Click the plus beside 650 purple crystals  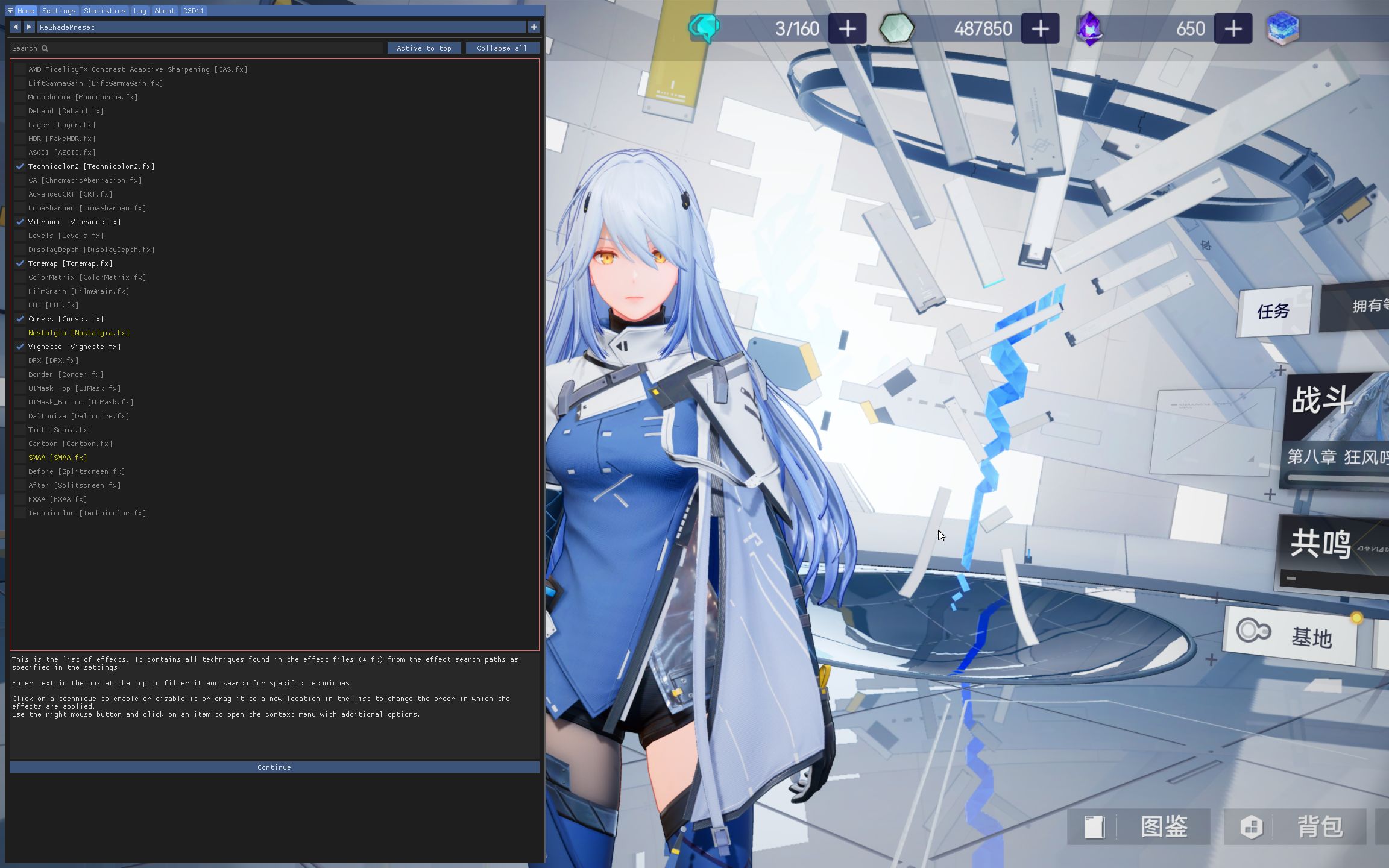pos(1233,28)
